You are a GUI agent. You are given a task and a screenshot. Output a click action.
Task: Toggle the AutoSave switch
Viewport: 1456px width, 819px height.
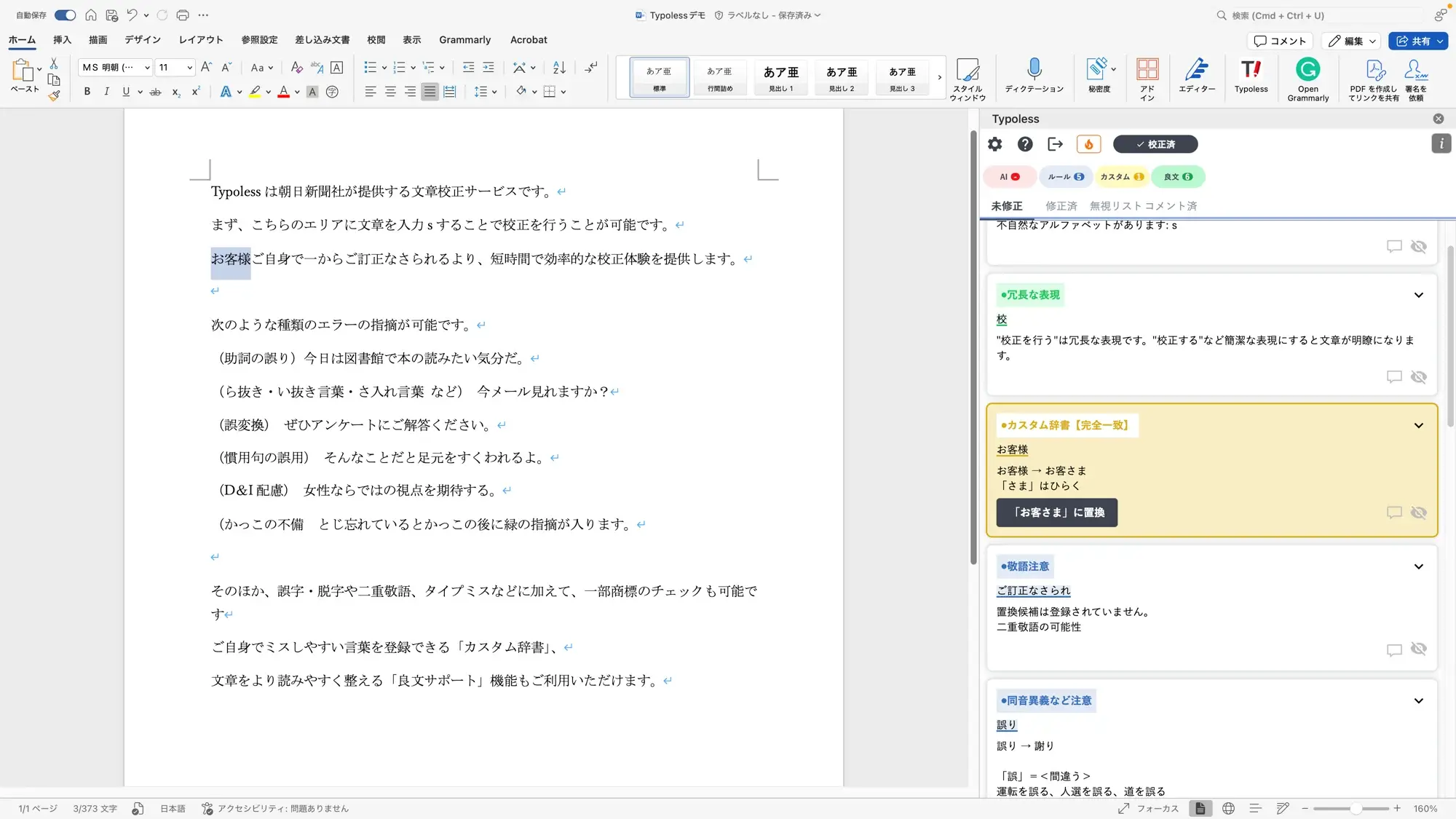point(65,15)
